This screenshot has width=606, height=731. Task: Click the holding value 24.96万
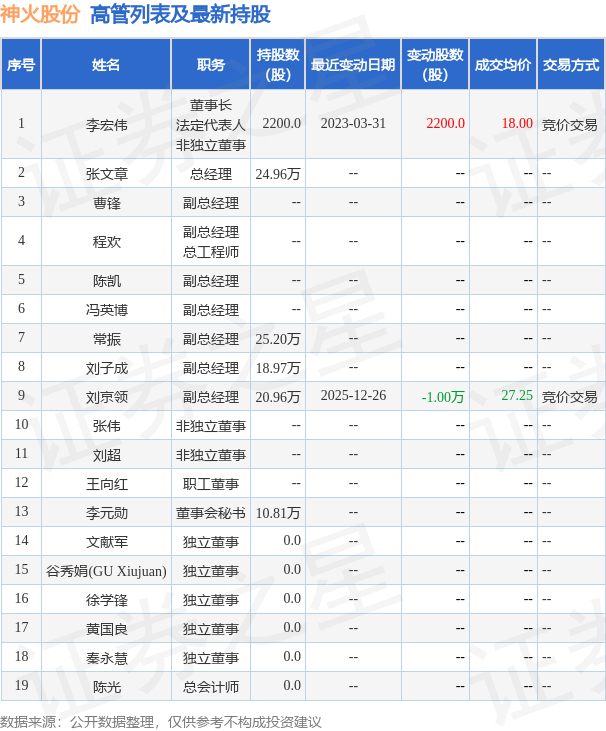pos(278,174)
